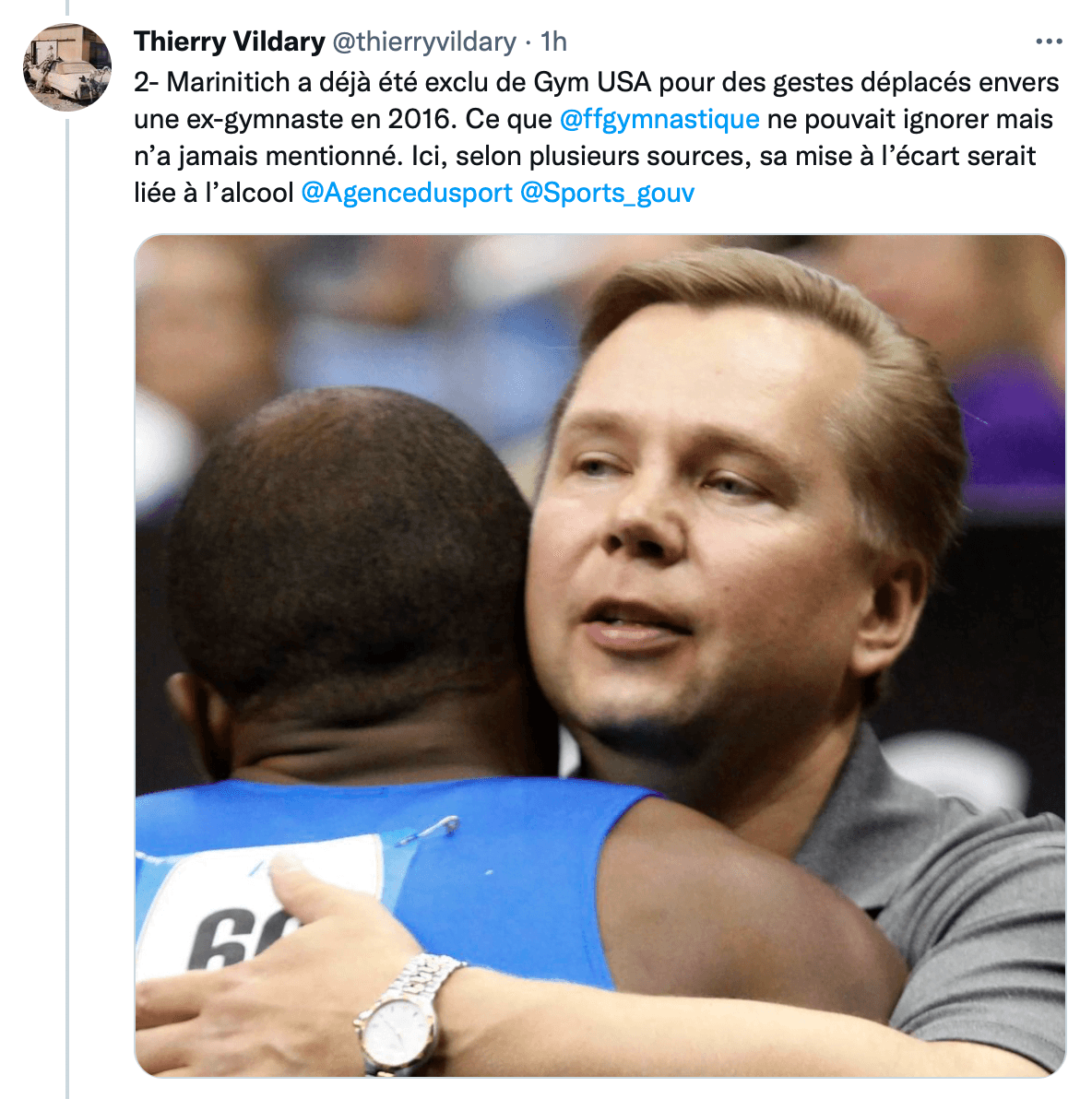Click the Thierry Vildary display name

tap(230, 42)
